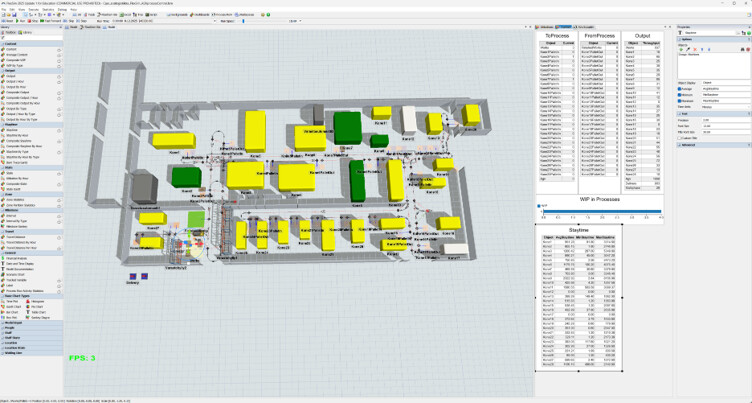This screenshot has height=403, width=752.
Task: Select Output By Hour chart item
Action: (x=16, y=87)
